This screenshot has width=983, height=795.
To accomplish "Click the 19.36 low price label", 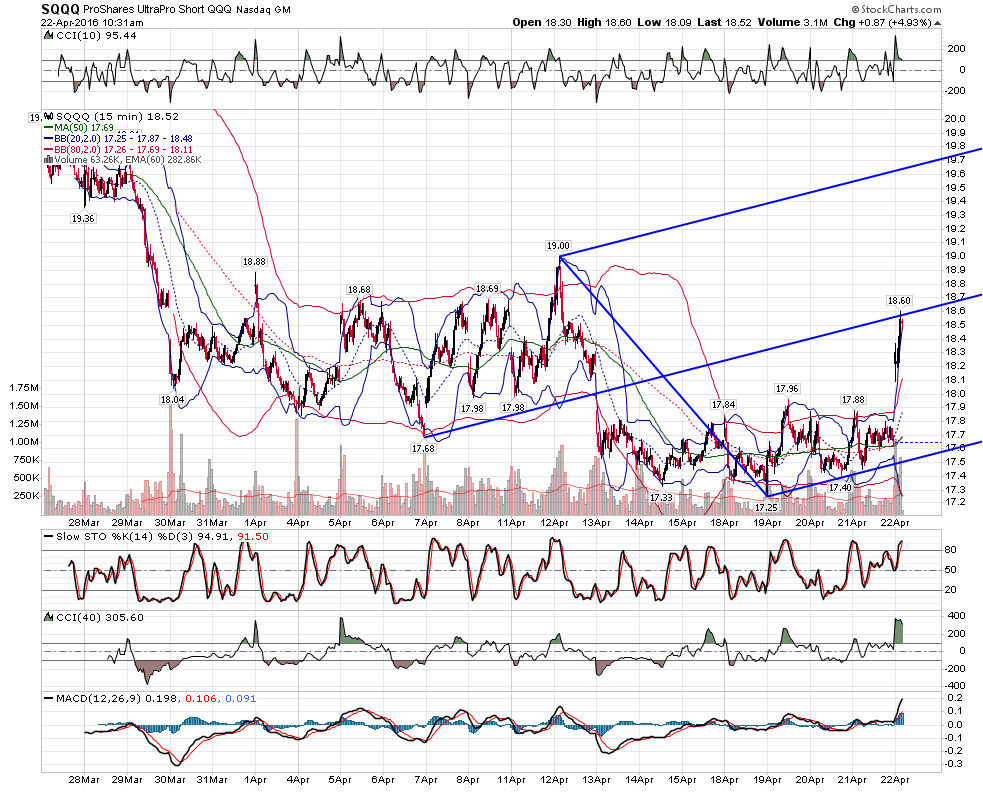I will click(83, 219).
